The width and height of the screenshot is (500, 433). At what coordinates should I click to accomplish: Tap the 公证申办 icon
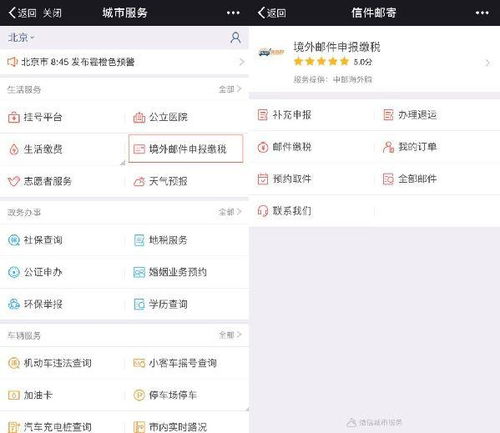coord(14,272)
